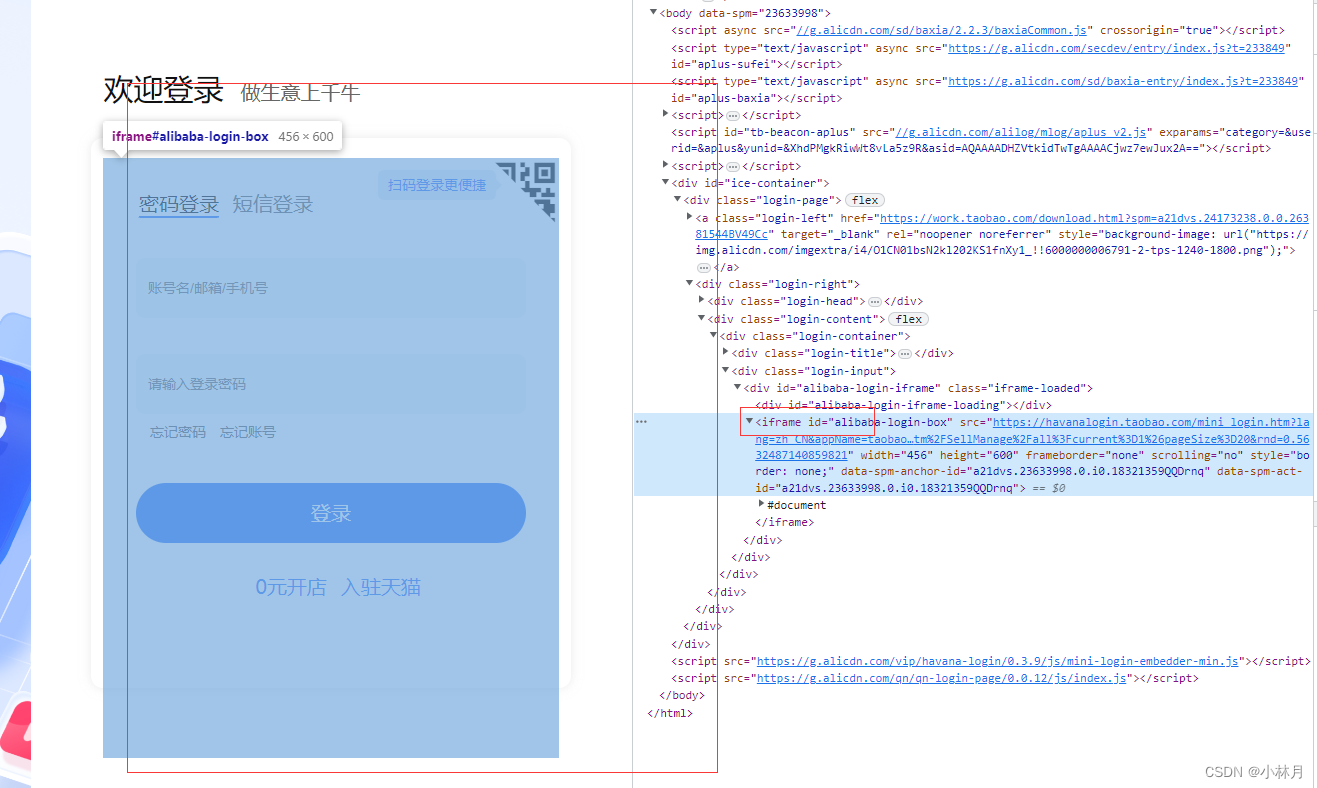Collapse the body element node
The height and width of the screenshot is (788, 1317).
click(x=654, y=13)
